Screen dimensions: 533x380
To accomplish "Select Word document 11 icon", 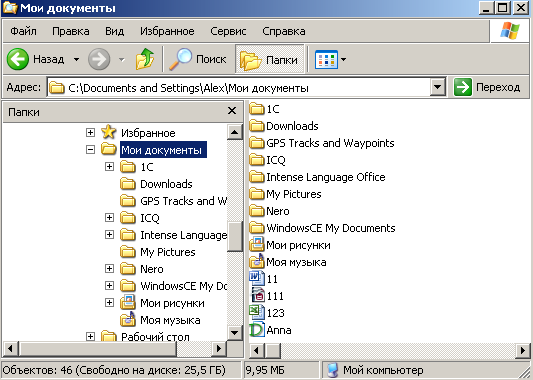I will coord(257,278).
